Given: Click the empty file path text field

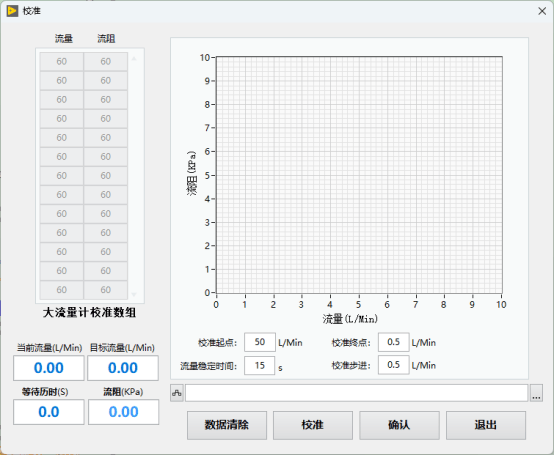Looking at the screenshot, I should point(356,393).
